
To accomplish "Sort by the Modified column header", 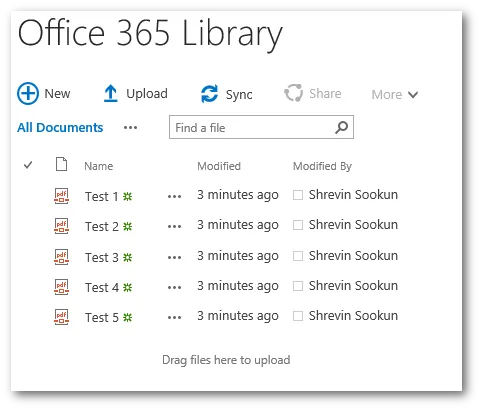I will tap(219, 166).
